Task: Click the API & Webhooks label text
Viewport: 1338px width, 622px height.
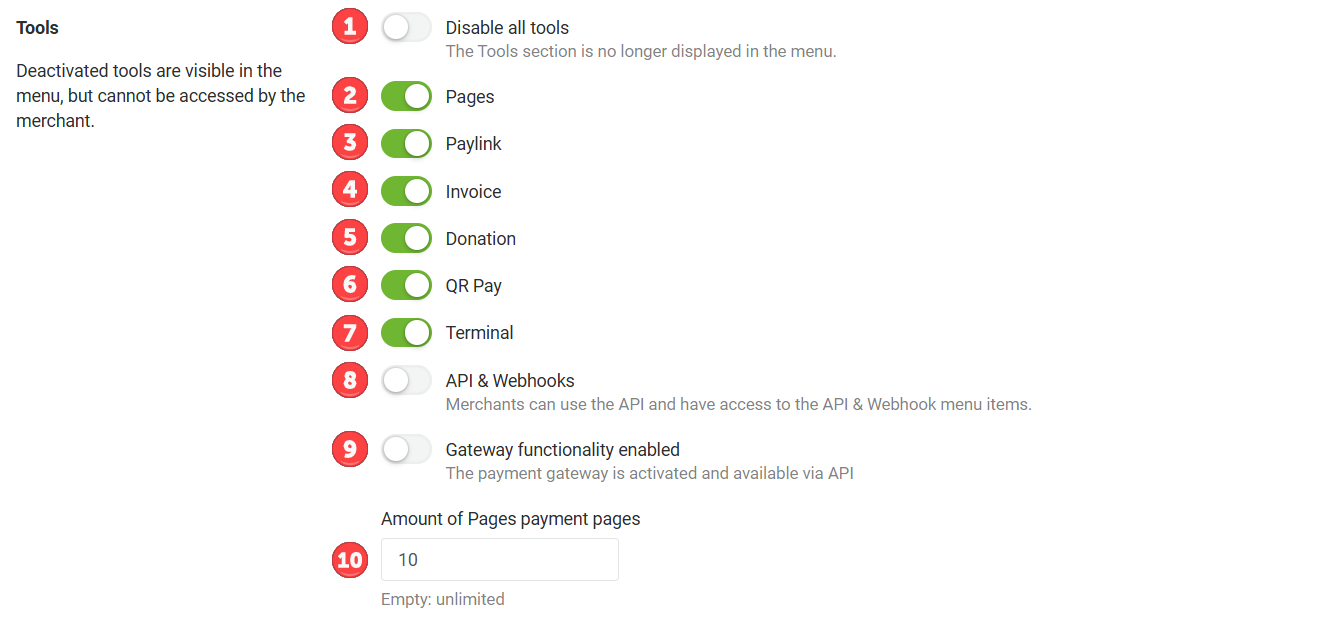Action: 510,380
